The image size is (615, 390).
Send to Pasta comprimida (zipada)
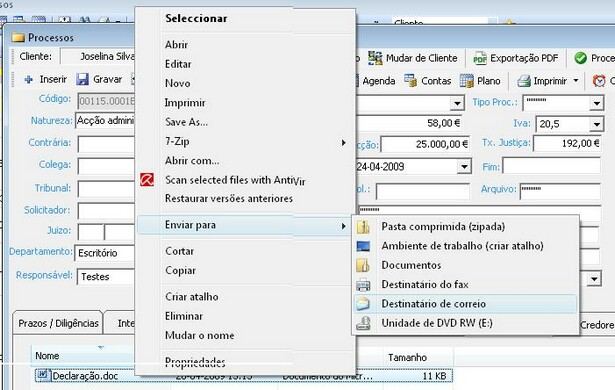[x=443, y=227]
